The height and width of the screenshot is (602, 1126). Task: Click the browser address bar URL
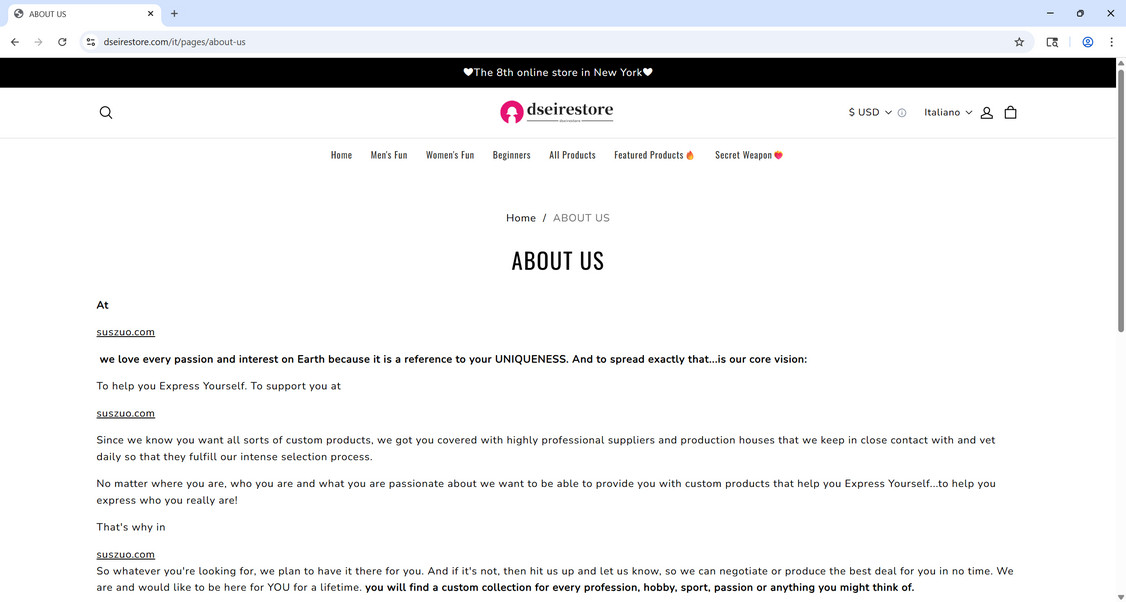tap(175, 42)
